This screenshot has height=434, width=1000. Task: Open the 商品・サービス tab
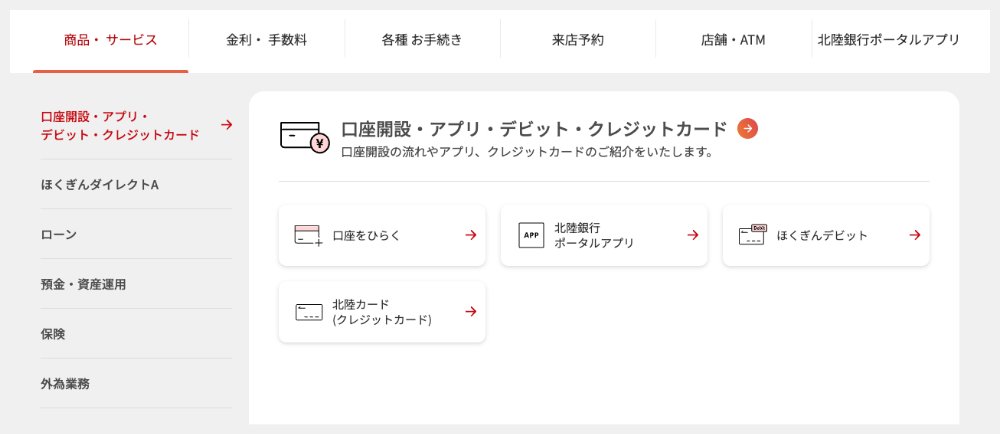(x=110, y=41)
